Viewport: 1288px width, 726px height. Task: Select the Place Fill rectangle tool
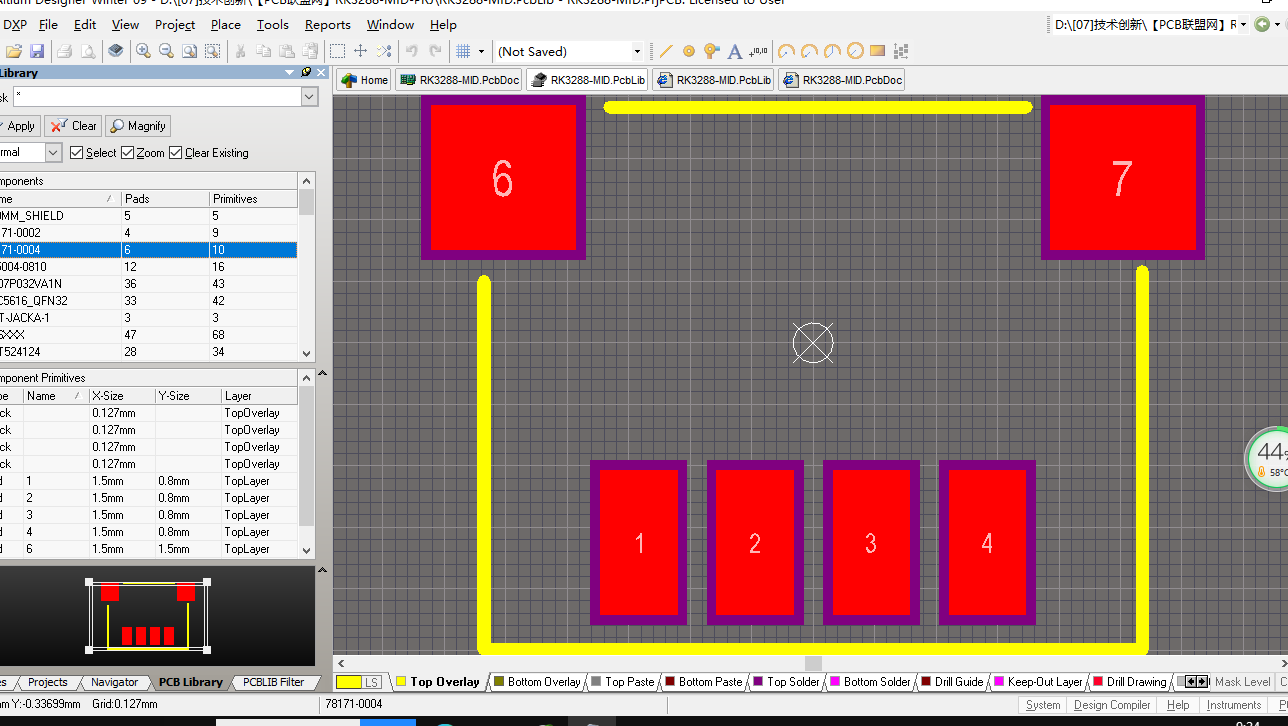click(x=878, y=51)
